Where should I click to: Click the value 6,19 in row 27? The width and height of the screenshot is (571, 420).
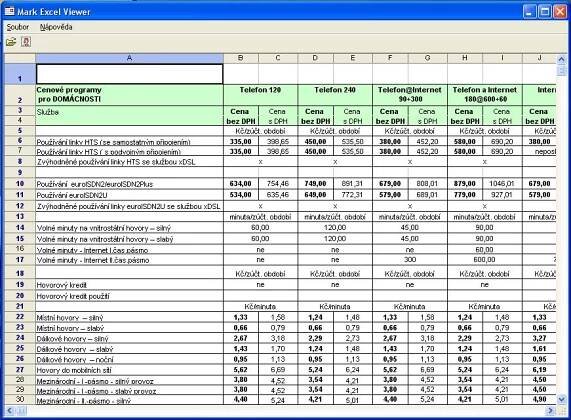539,370
